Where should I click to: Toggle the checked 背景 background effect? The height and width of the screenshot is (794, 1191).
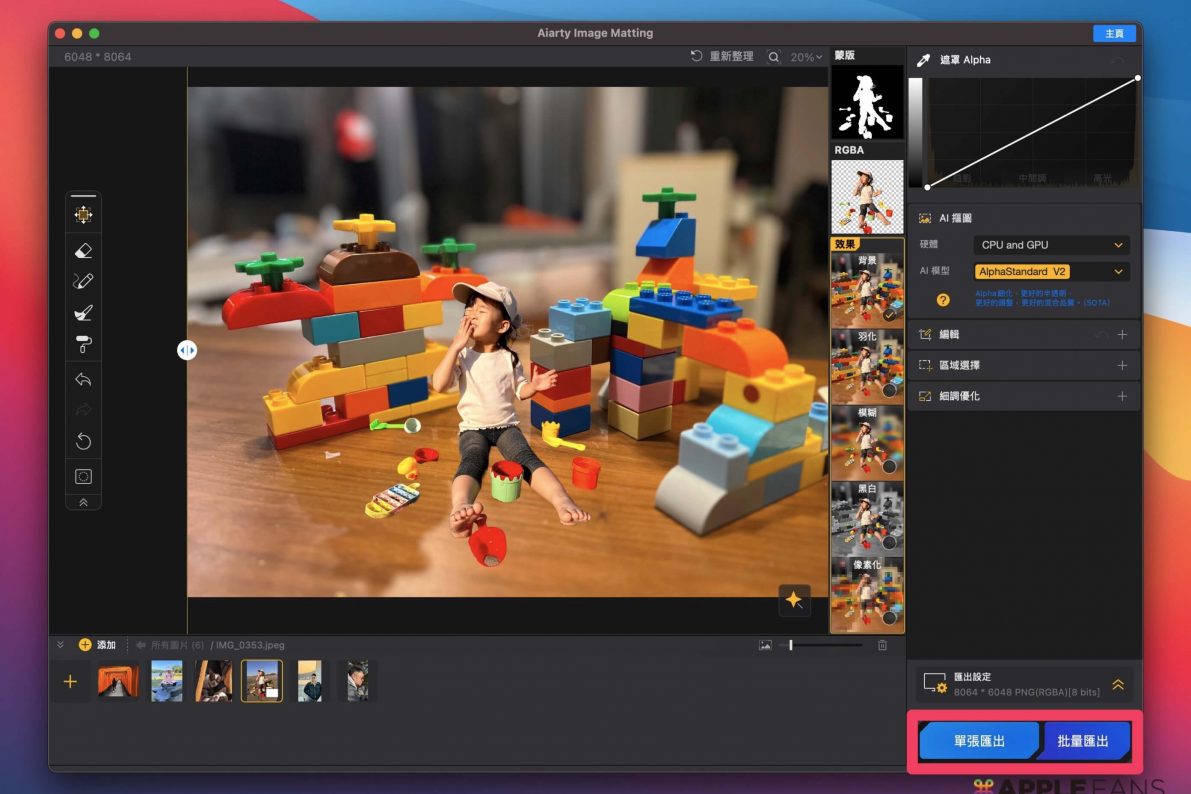coord(889,314)
